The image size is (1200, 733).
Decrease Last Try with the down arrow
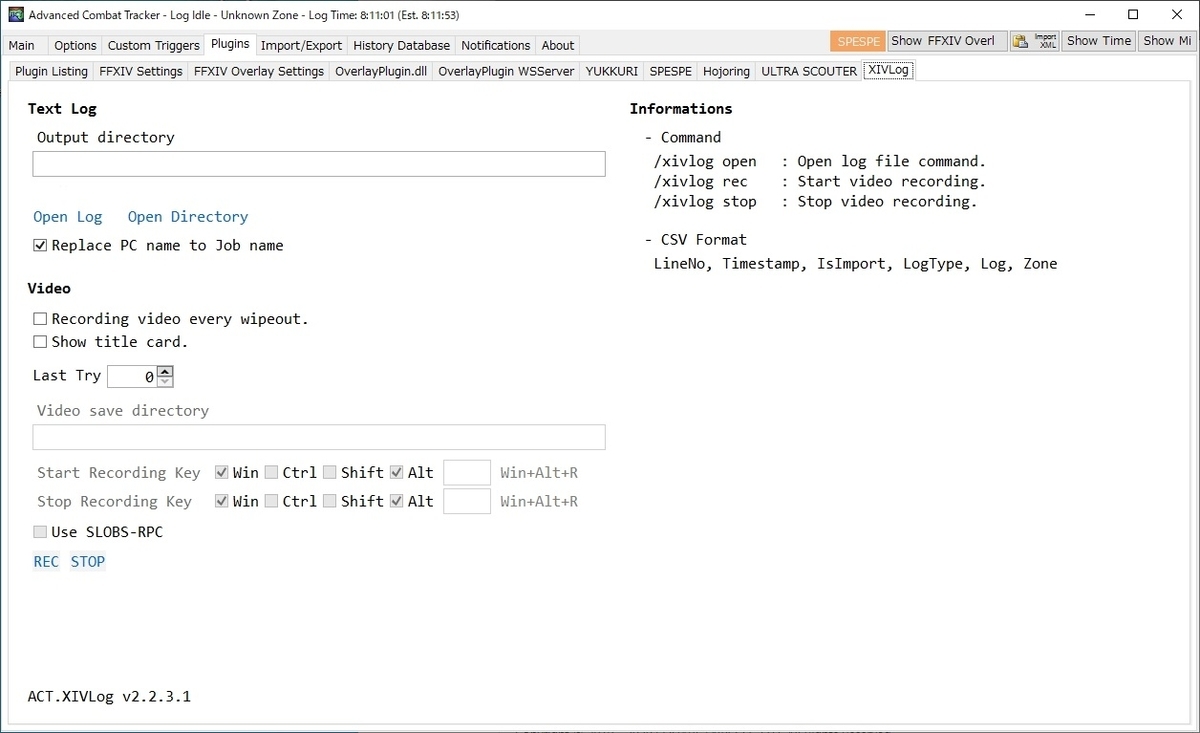point(165,382)
